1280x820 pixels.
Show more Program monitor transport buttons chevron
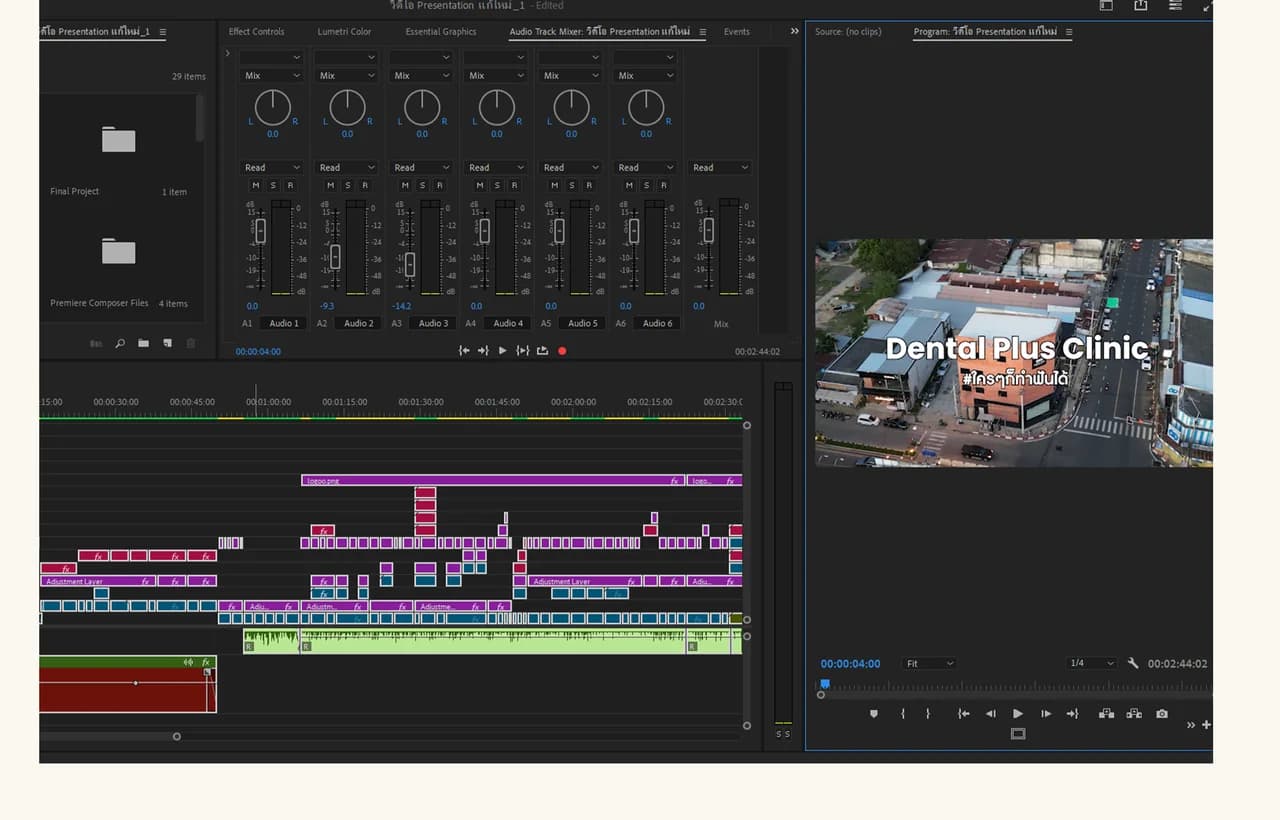[1191, 725]
